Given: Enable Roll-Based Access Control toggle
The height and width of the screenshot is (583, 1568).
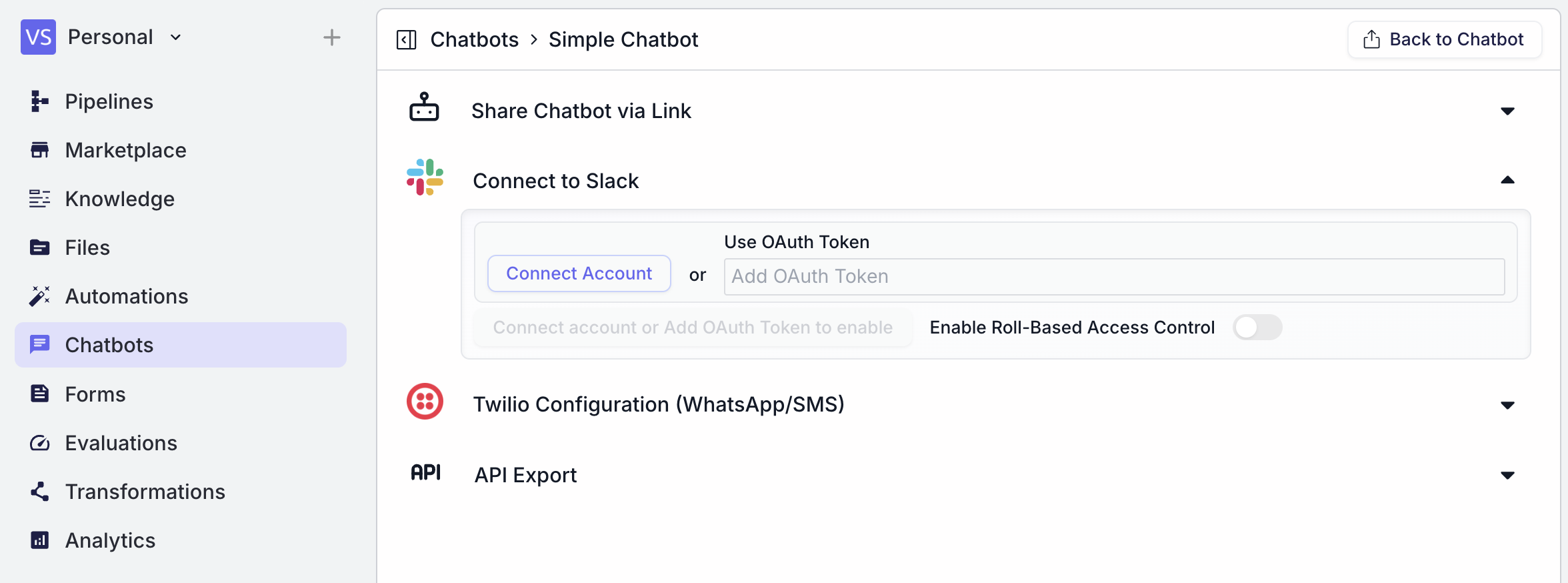Looking at the screenshot, I should [x=1257, y=328].
